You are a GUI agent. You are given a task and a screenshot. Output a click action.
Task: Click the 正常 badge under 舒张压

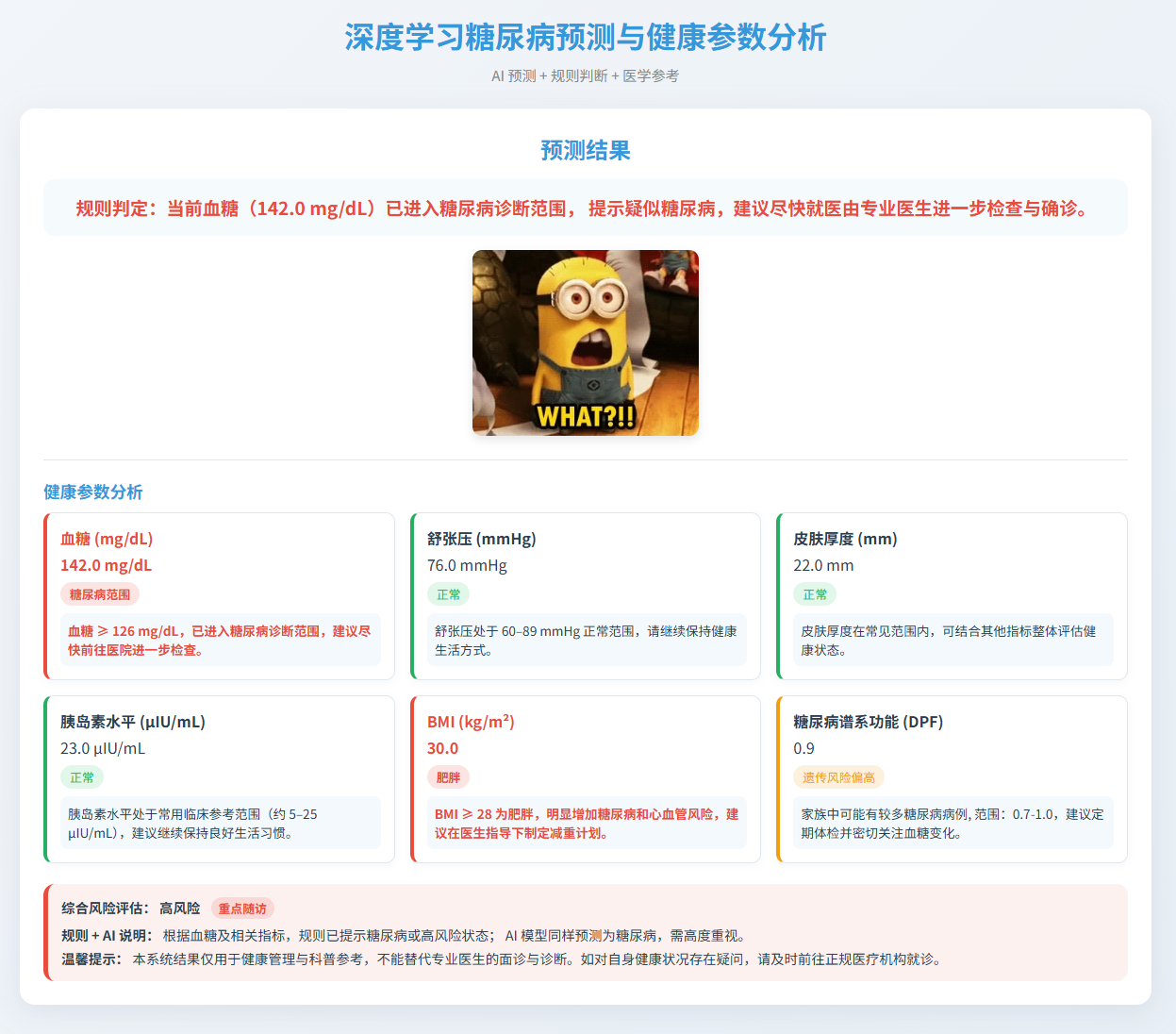pyautogui.click(x=448, y=594)
